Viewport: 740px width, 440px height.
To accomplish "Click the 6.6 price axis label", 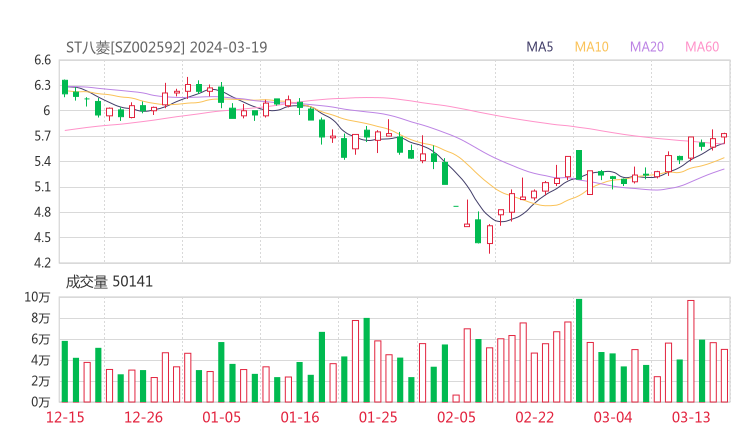I will click(x=42, y=60).
